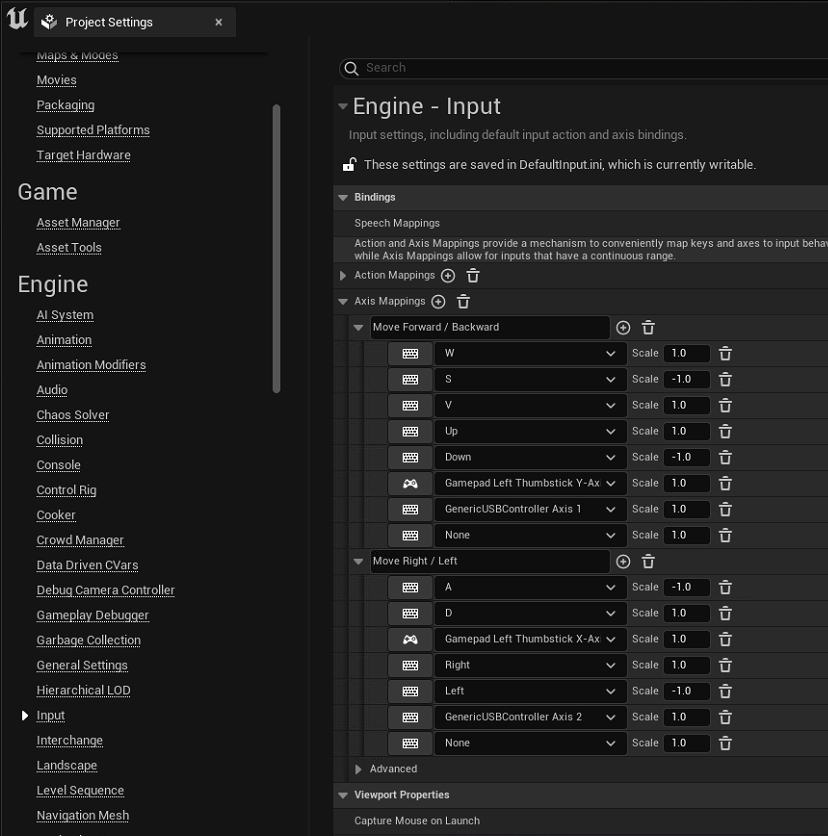828x836 pixels.
Task: Open the Asset Manager settings page
Action: pos(78,223)
